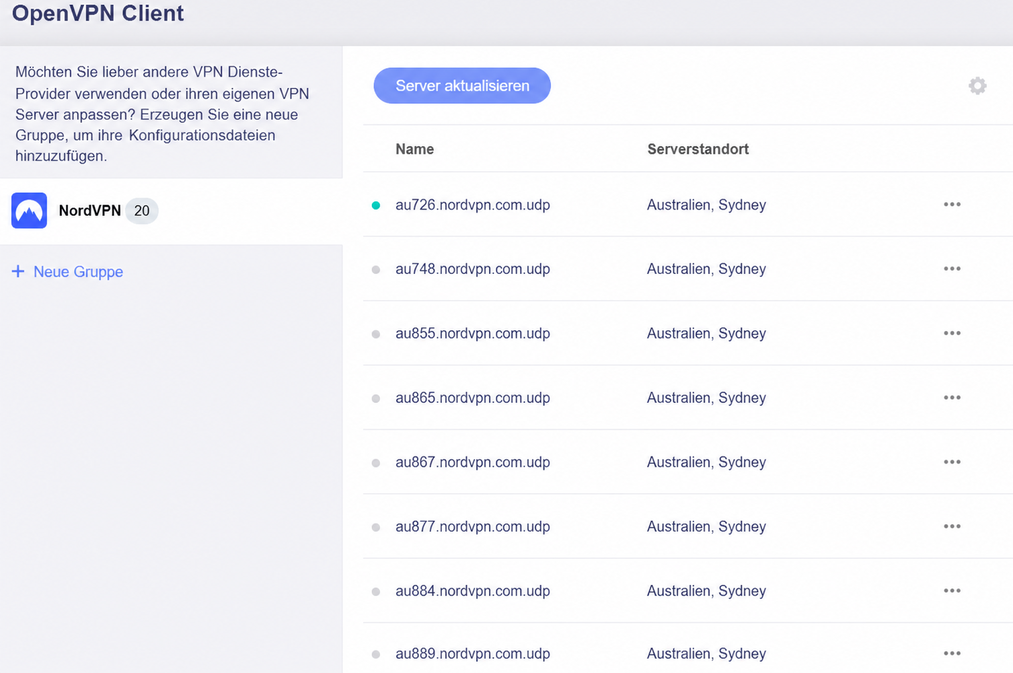1013x673 pixels.
Task: Select server au884.nordvpn.com.udp
Action: coord(473,591)
